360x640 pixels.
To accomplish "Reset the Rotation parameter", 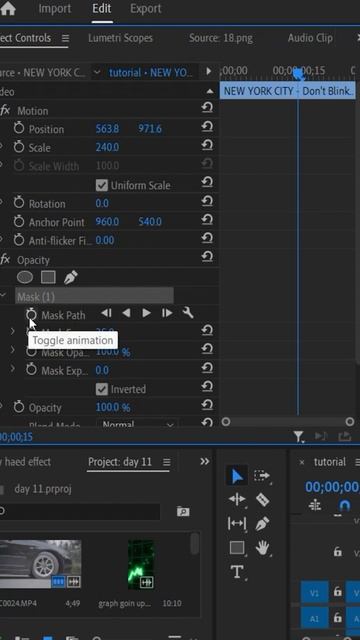I will click(x=207, y=201).
